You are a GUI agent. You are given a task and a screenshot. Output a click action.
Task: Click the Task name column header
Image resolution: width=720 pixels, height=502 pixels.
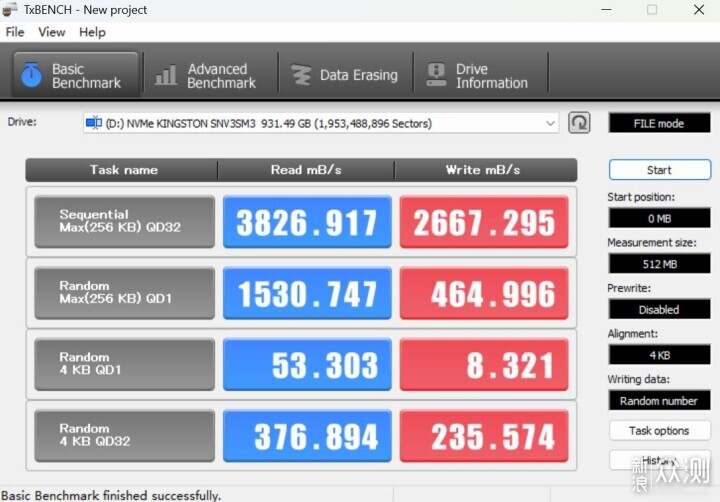pyautogui.click(x=124, y=170)
